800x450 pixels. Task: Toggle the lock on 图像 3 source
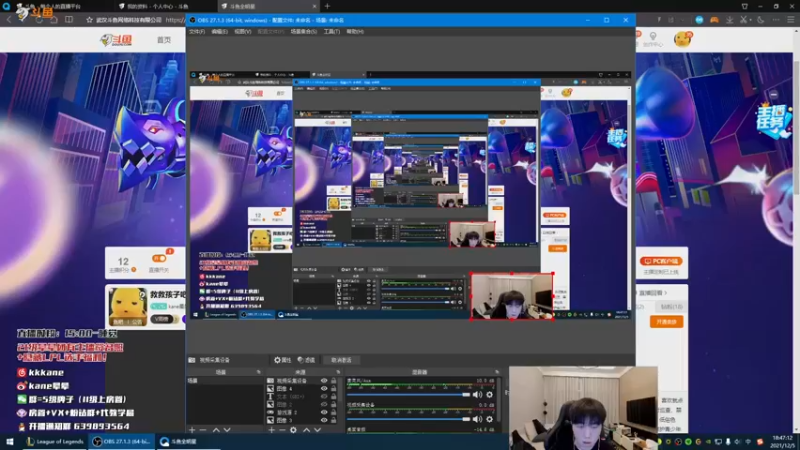pos(334,420)
